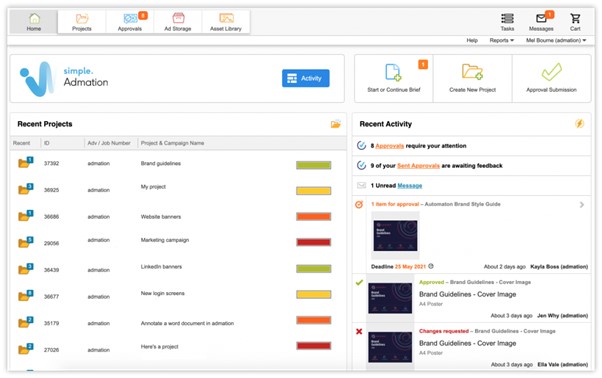This screenshot has width=602, height=378.
Task: Click the open folder icon in Recent Projects header
Action: click(336, 124)
